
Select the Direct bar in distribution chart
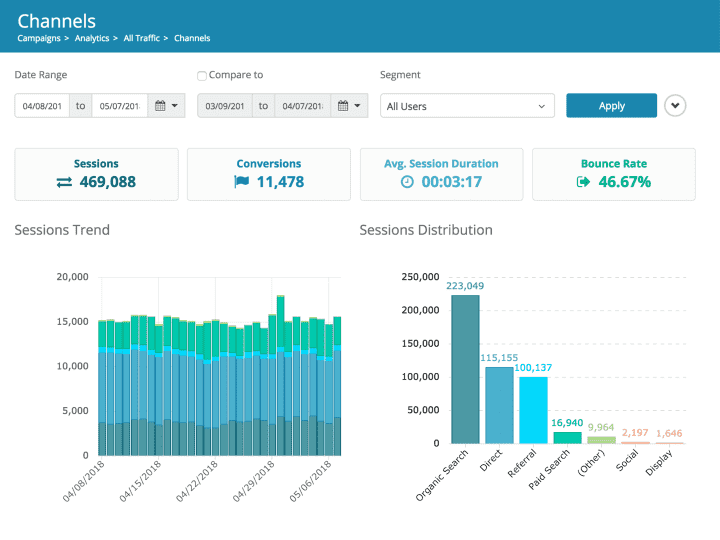pyautogui.click(x=499, y=405)
